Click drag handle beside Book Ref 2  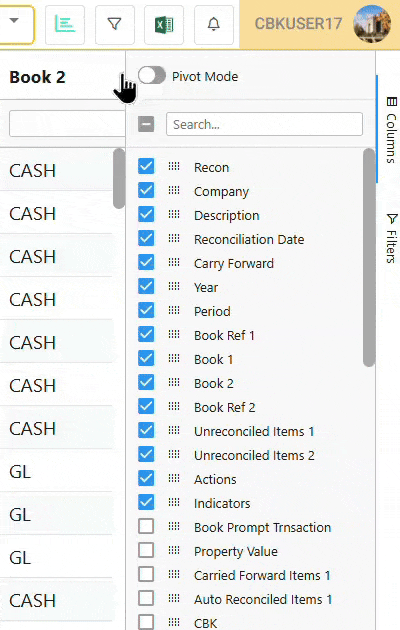point(174,406)
